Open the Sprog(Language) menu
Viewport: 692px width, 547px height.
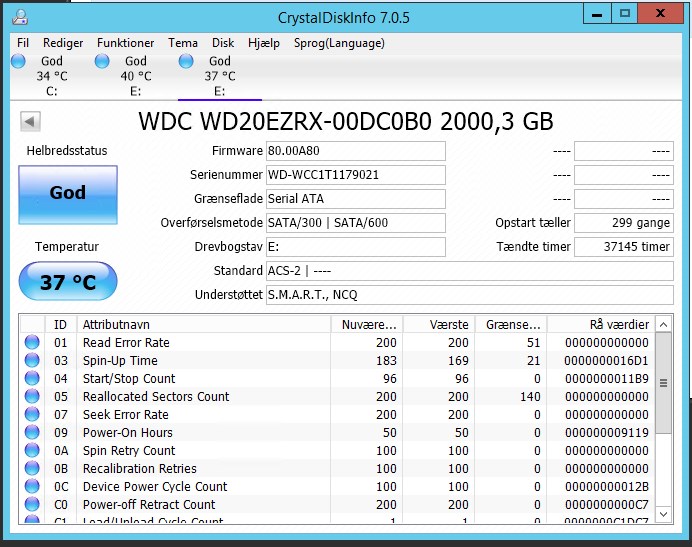339,43
